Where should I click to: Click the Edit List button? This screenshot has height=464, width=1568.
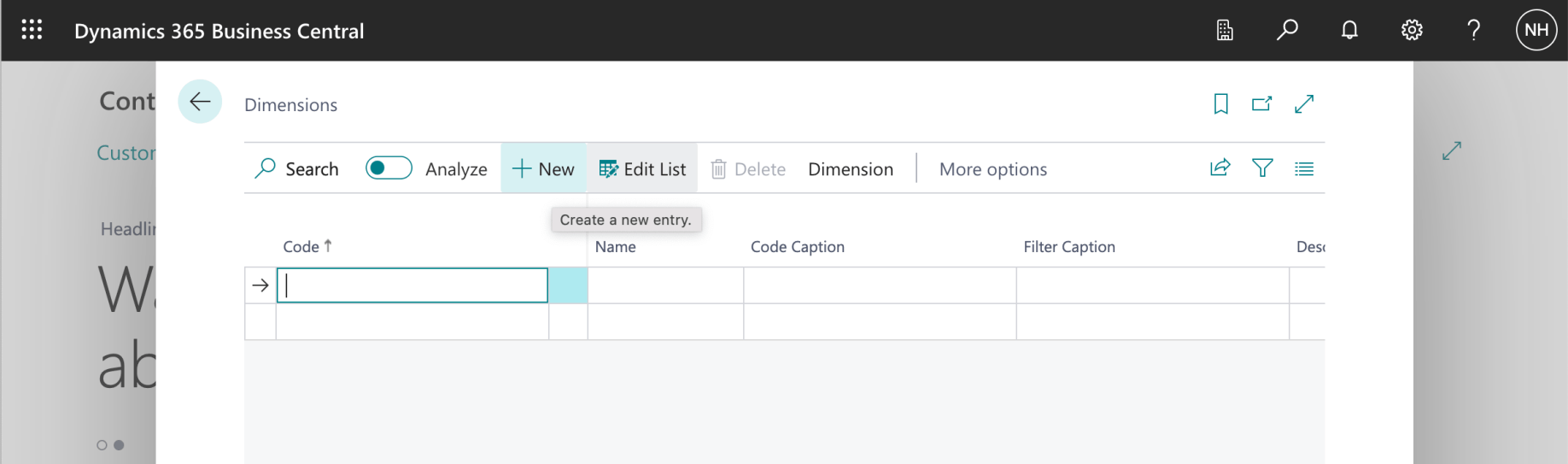pyautogui.click(x=642, y=169)
